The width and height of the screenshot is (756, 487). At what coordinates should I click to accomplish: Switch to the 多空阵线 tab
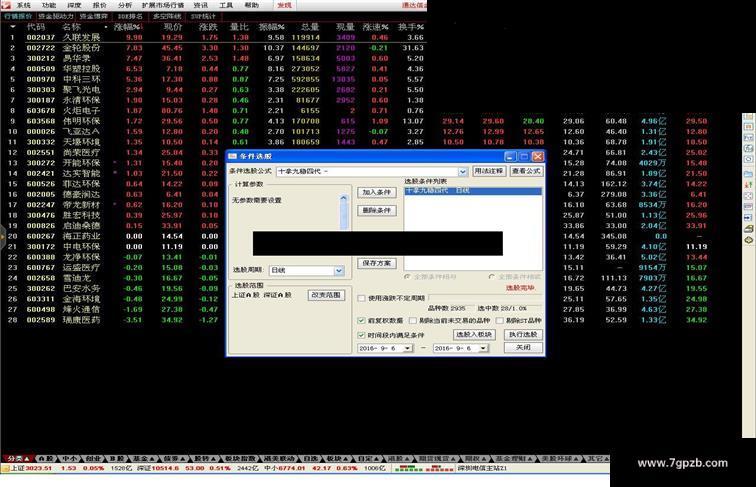click(x=167, y=16)
